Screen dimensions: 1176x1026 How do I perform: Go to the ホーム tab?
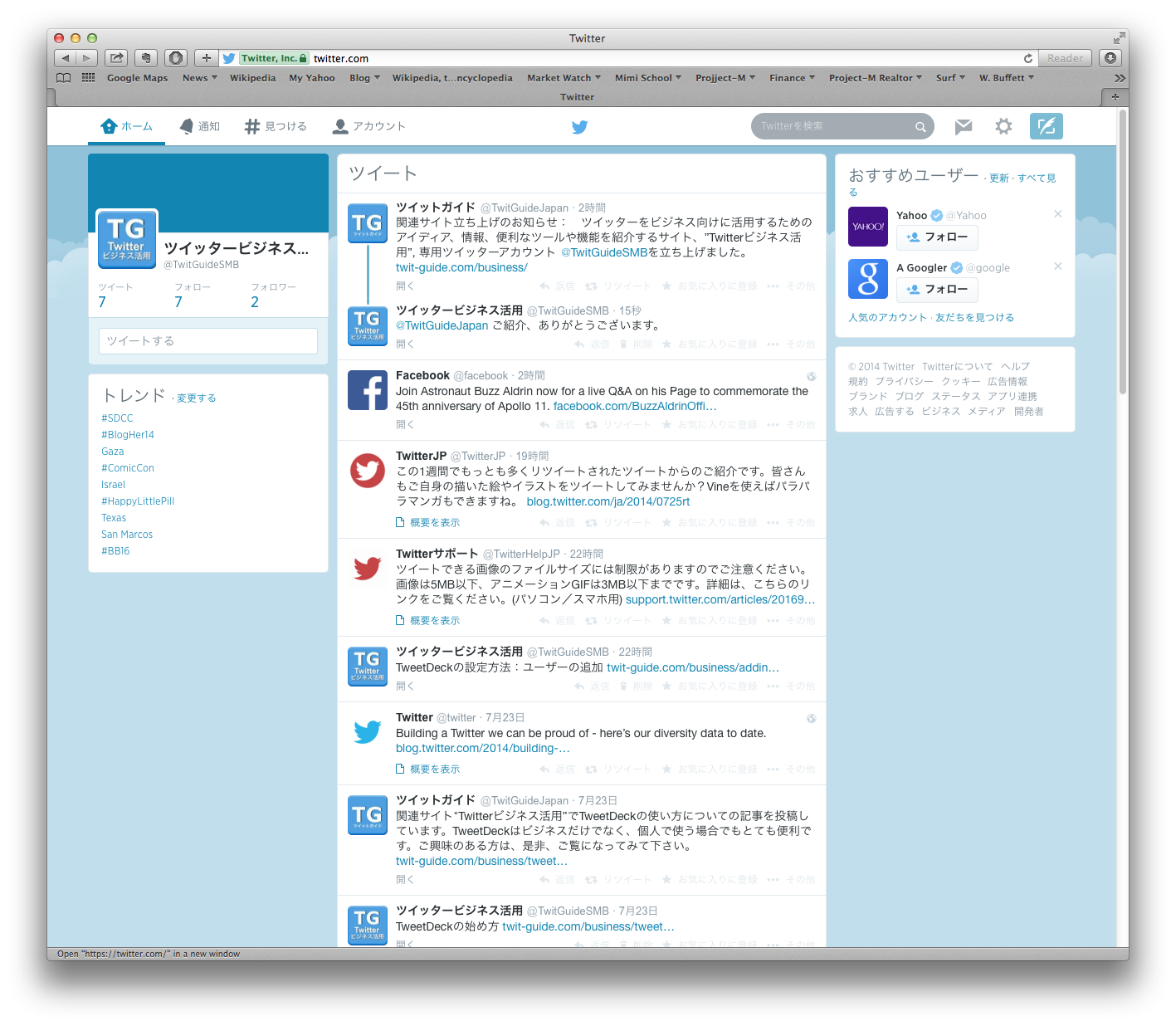point(126,126)
